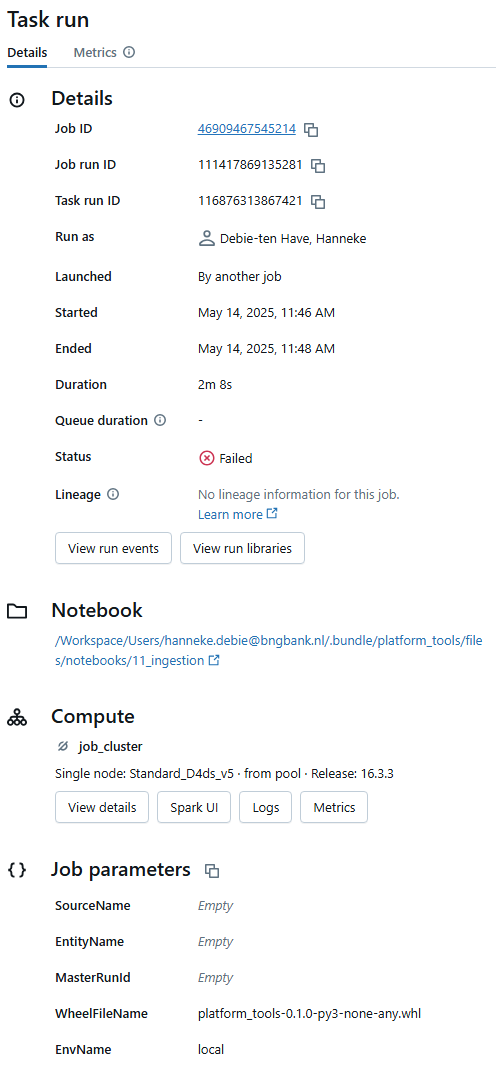Image resolution: width=496 pixels, height=1074 pixels.
Task: Click the Metrics tab info icon
Action: point(129,53)
